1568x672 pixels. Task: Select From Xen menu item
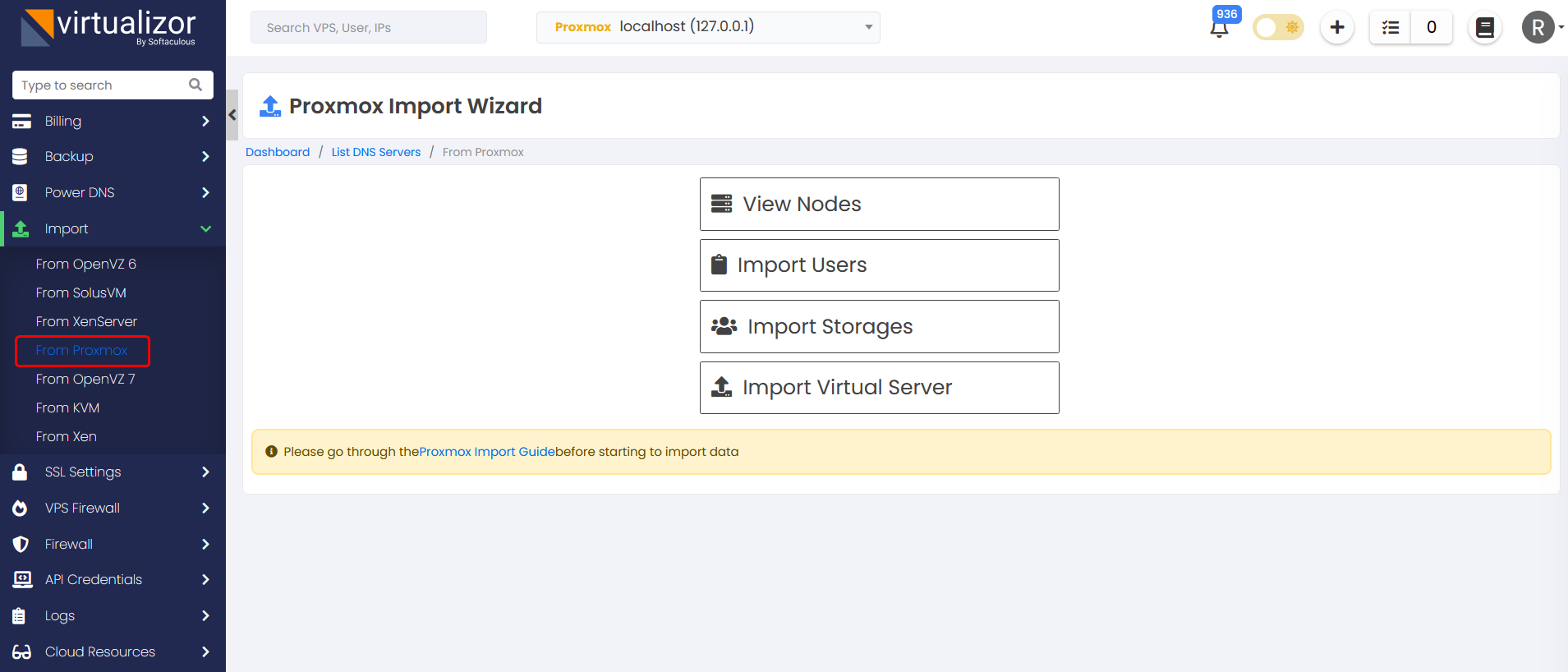pyautogui.click(x=67, y=436)
